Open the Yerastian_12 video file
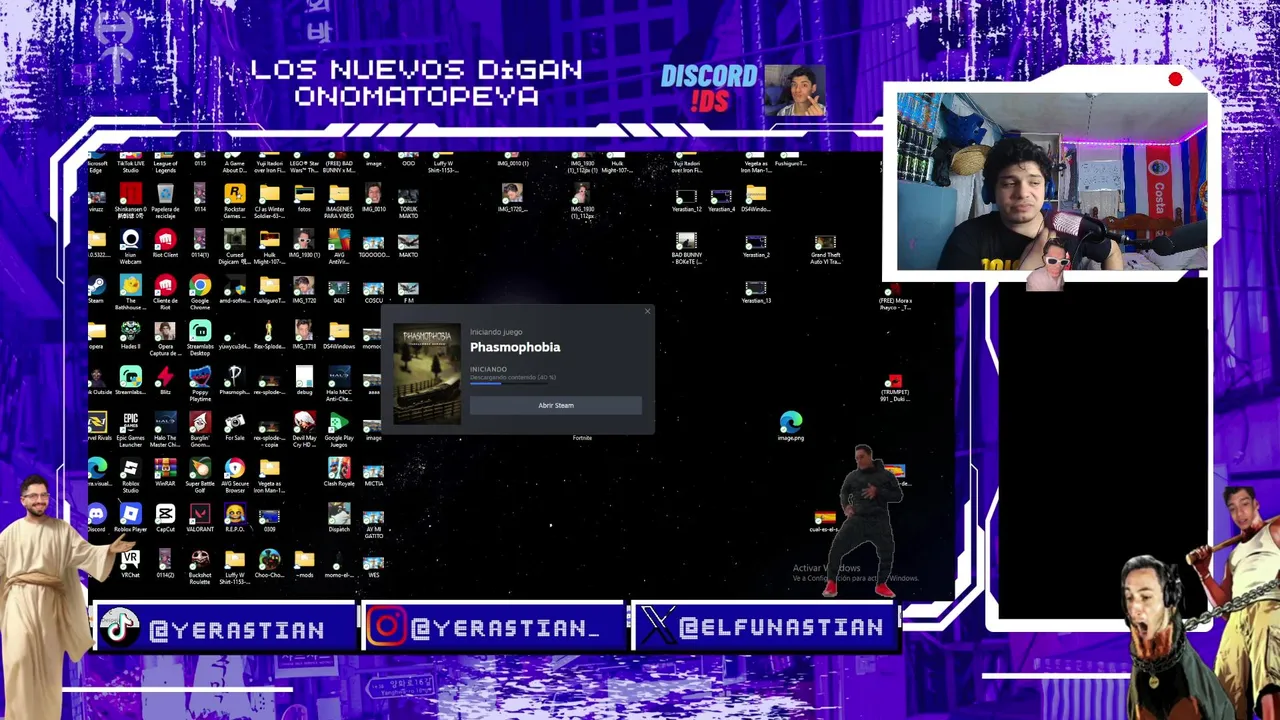Image resolution: width=1280 pixels, height=720 pixels. pos(686,196)
